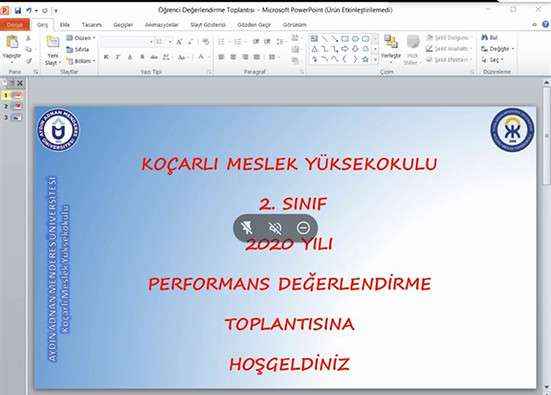551x395 pixels.
Task: Open the Slayt Gösterisi tab
Action: click(208, 25)
